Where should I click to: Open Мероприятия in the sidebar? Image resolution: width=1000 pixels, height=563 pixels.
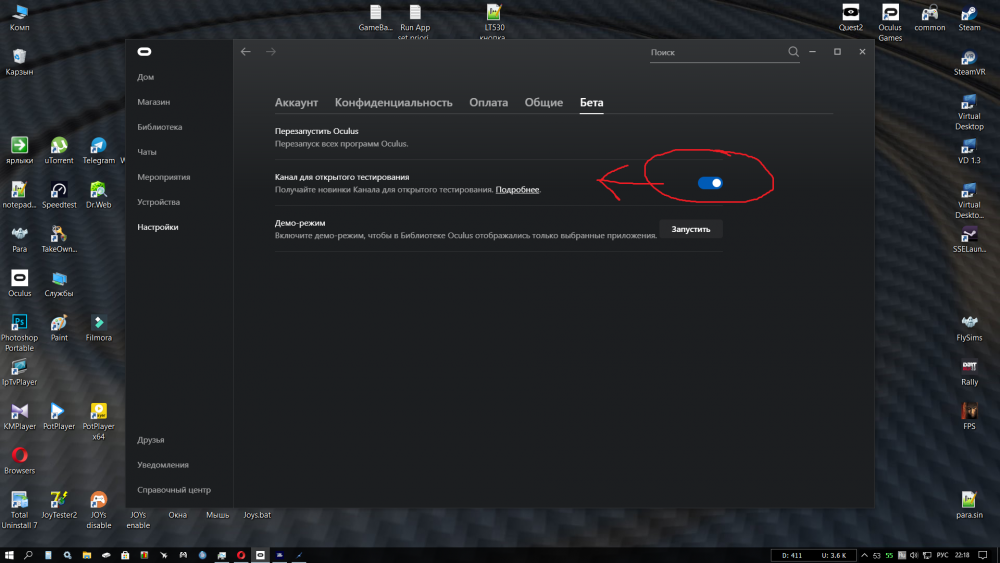pos(164,177)
